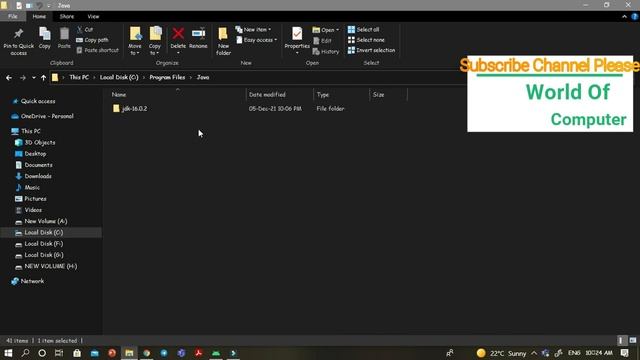This screenshot has width=640, height=360.
Task: Open the File menu tab
Action: click(x=13, y=16)
